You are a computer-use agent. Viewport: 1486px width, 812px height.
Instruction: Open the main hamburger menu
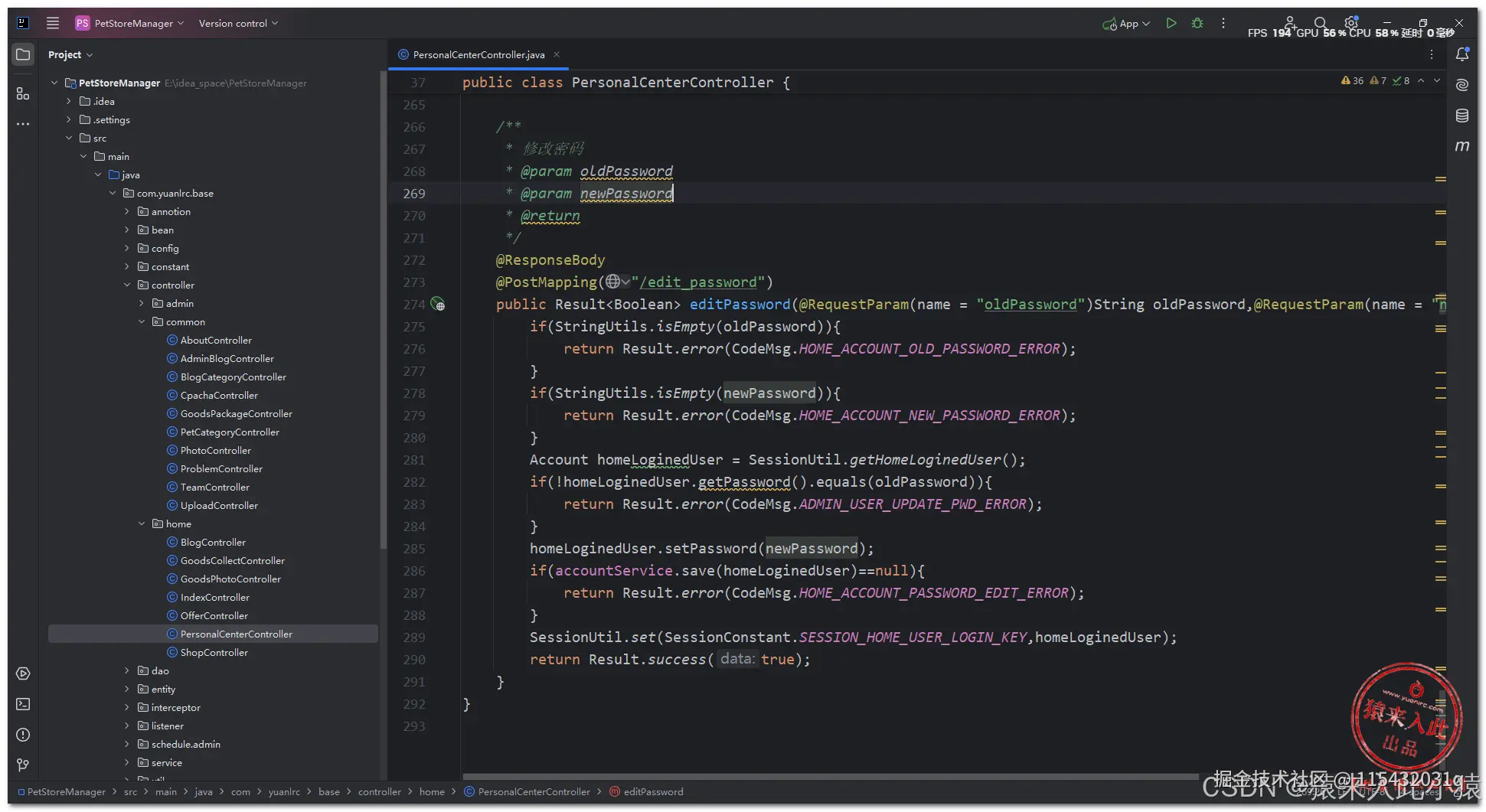pyautogui.click(x=53, y=23)
